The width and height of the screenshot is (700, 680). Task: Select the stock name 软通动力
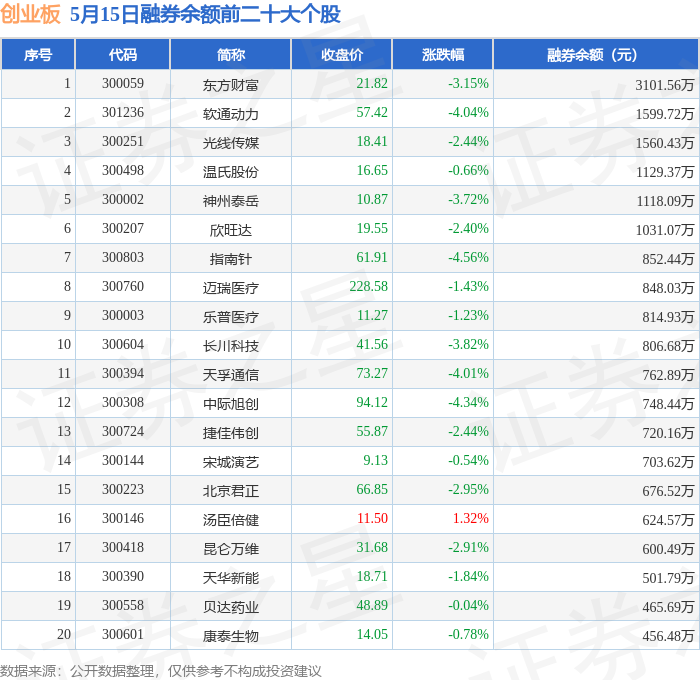(231, 114)
